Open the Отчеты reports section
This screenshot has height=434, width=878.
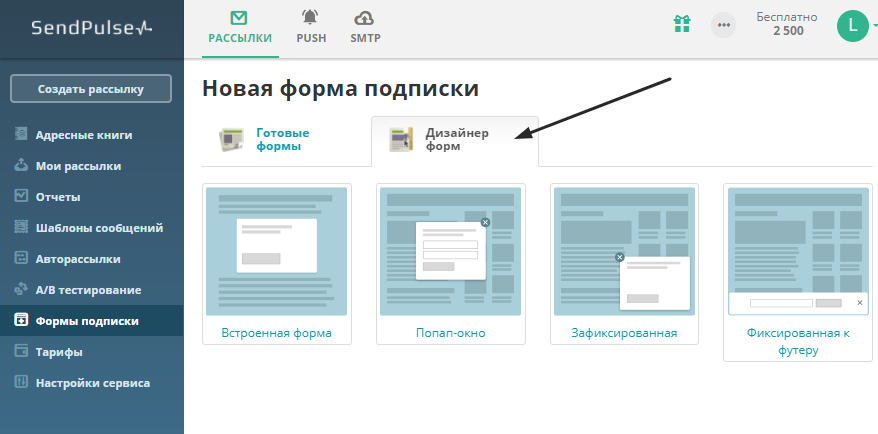tap(58, 197)
